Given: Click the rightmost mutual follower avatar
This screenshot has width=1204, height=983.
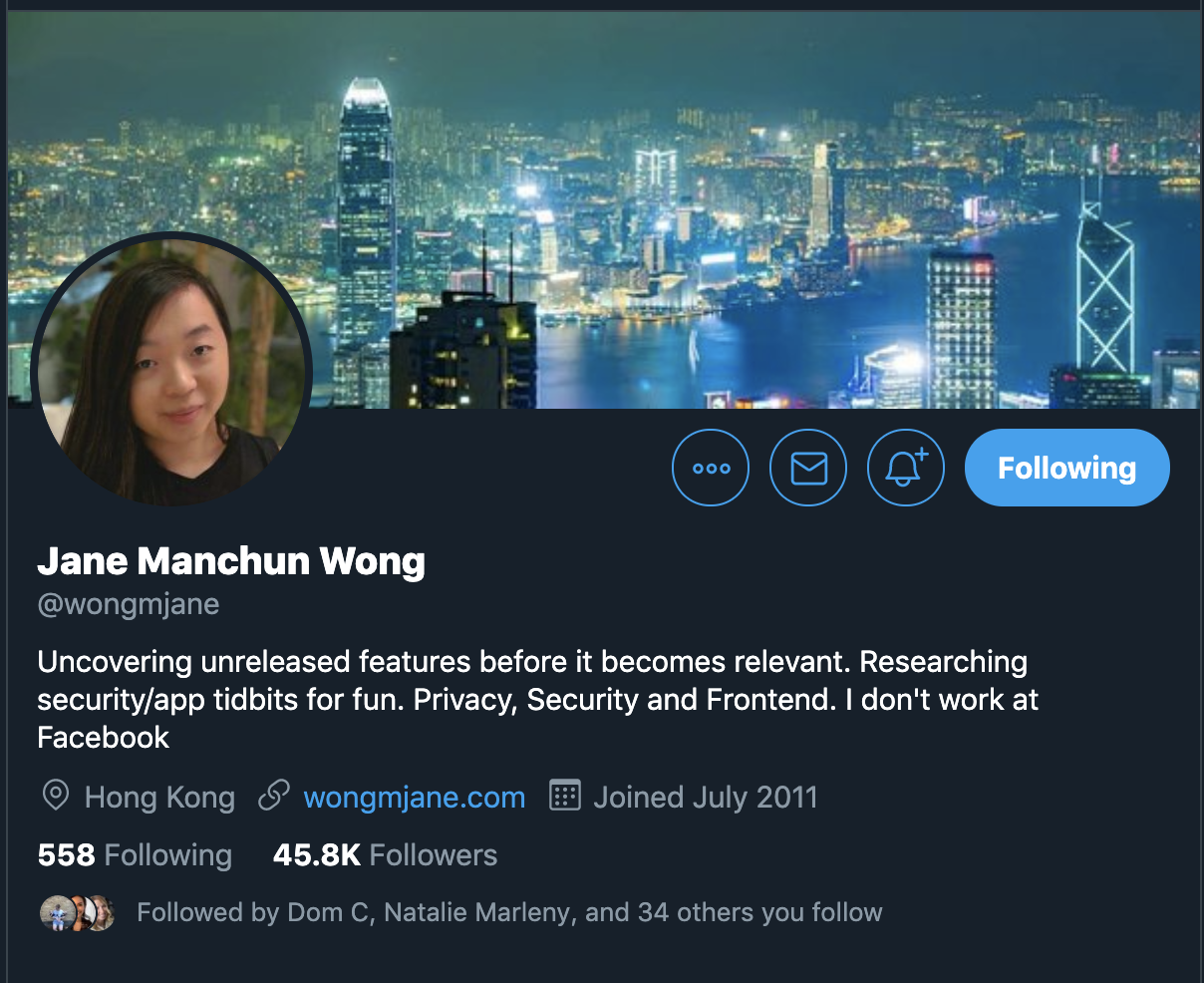Looking at the screenshot, I should (103, 913).
